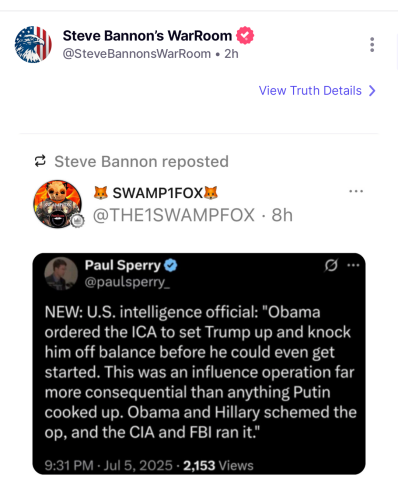
Task: Click Paul Sperry's profile photo
Action: (x=61, y=274)
